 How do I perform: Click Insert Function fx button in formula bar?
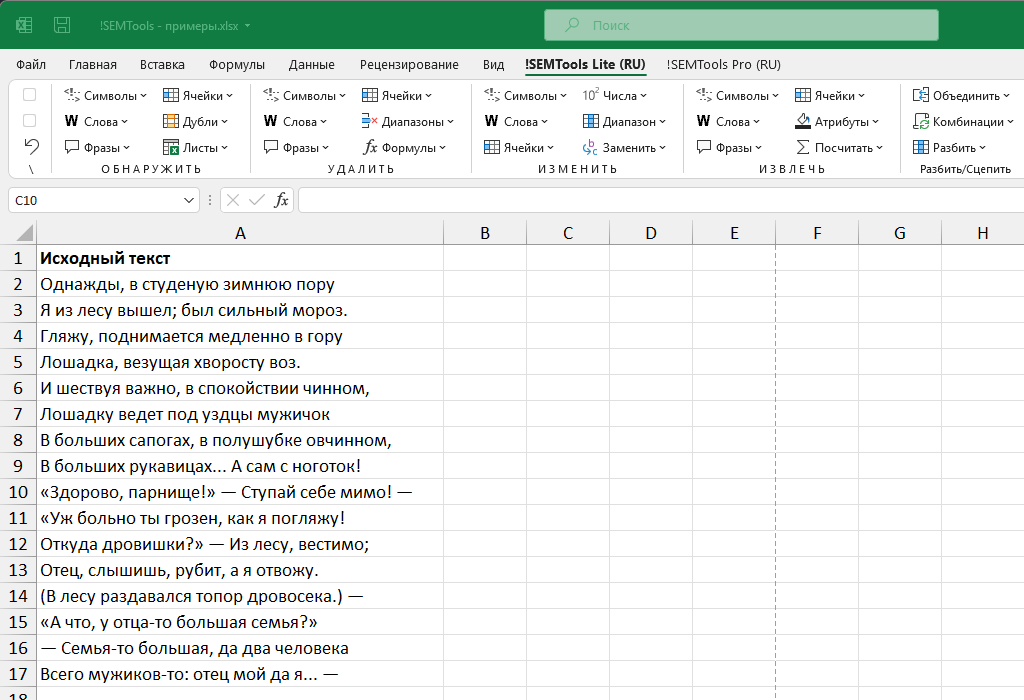pyautogui.click(x=281, y=200)
